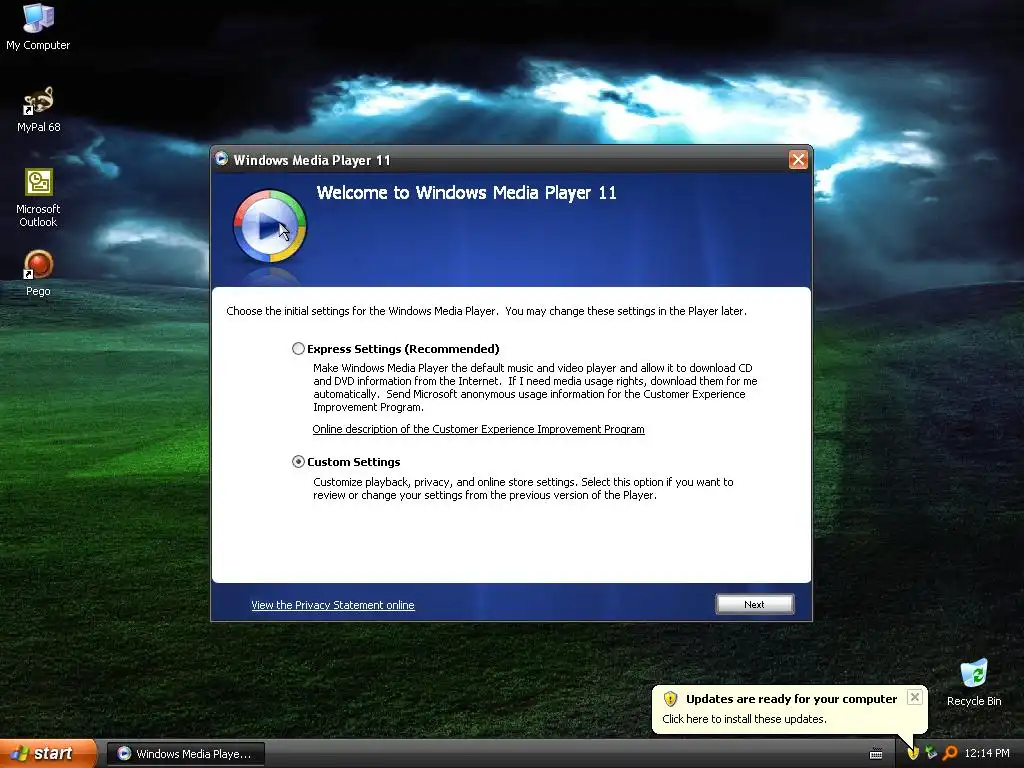Image resolution: width=1024 pixels, height=768 pixels.
Task: Open the Start menu
Action: pyautogui.click(x=48, y=753)
